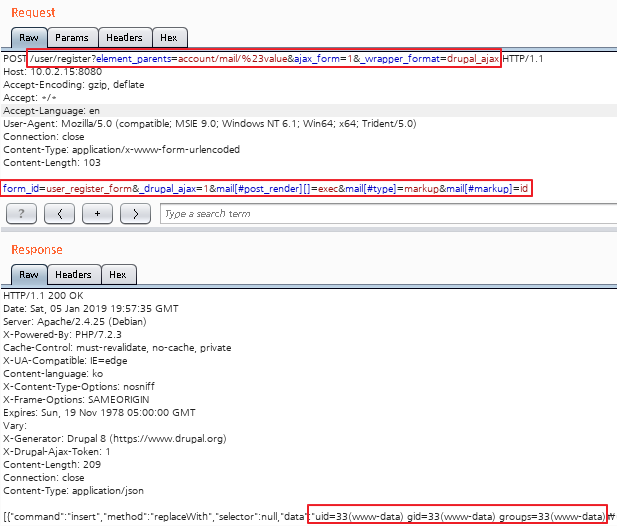Click the 'HTTP/1.1 200 OK' status line

[43, 295]
